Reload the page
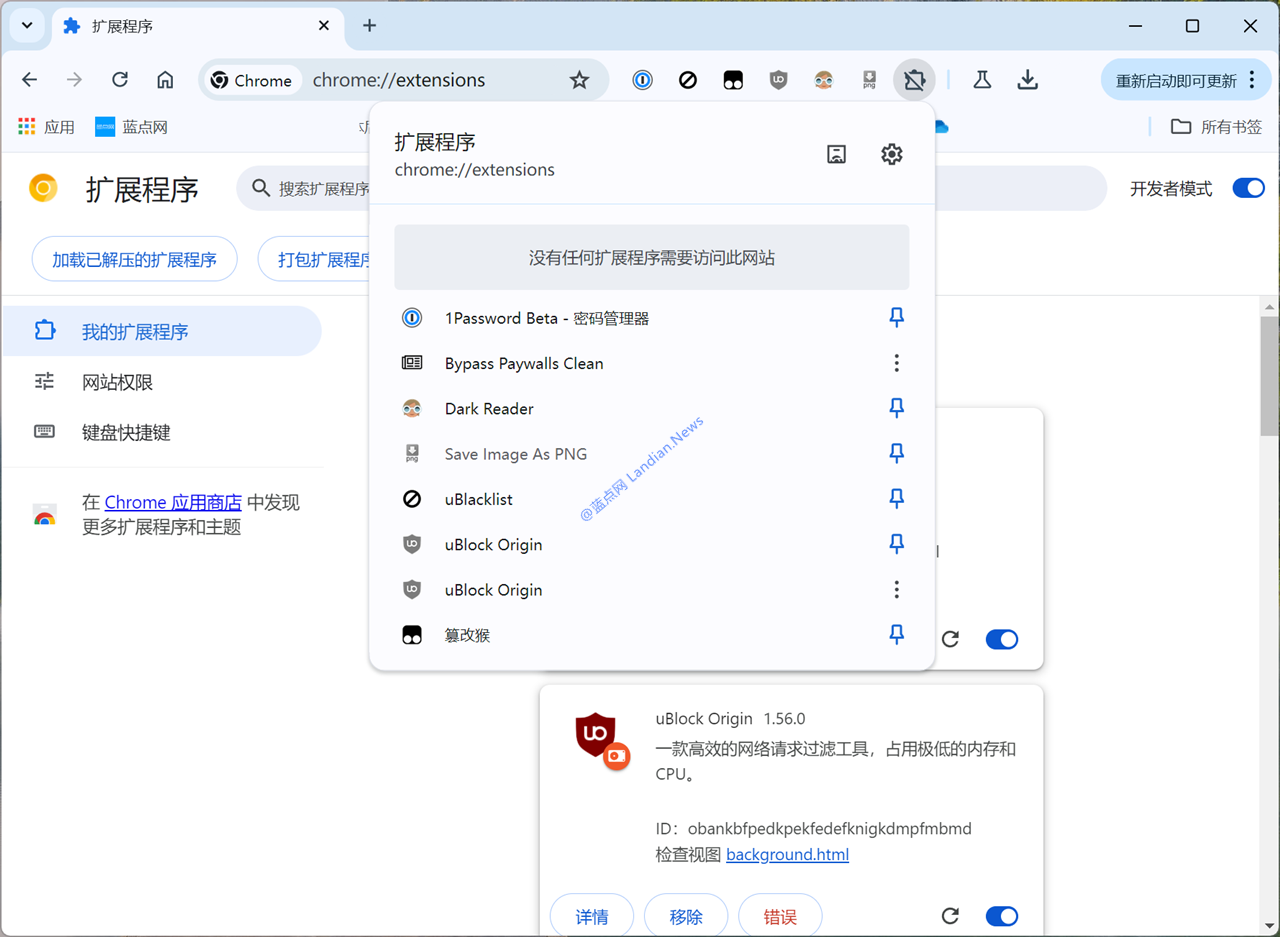Image resolution: width=1280 pixels, height=937 pixels. coord(120,80)
